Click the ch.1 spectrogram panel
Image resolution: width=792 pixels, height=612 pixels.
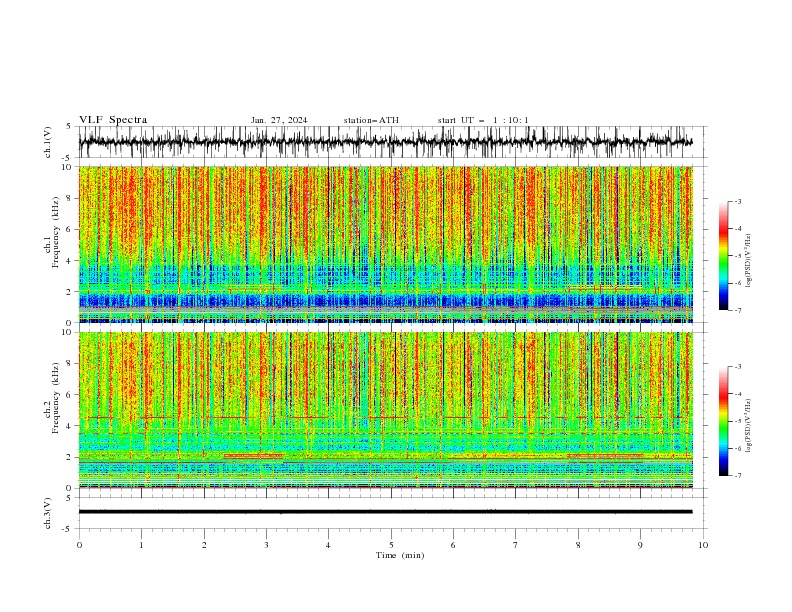385,244
